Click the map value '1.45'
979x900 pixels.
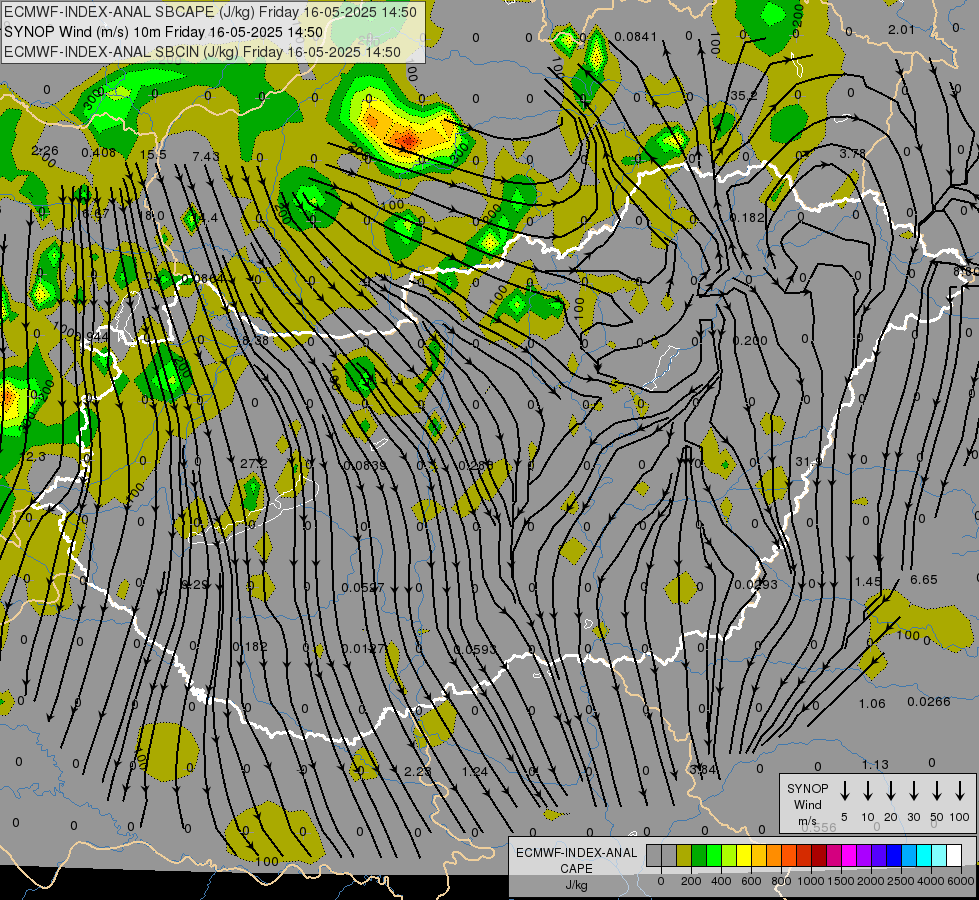868,581
